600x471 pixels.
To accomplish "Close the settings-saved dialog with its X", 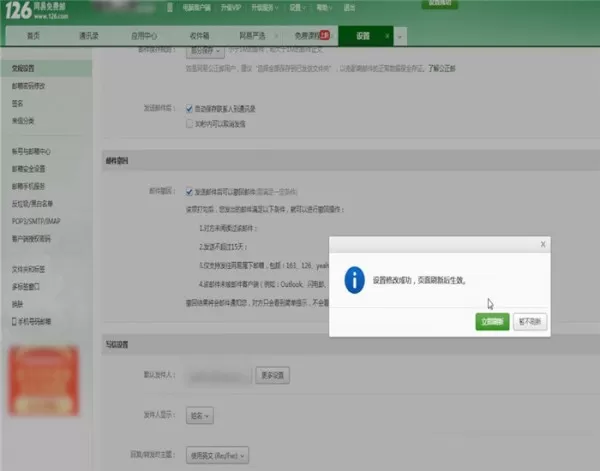I will (543, 244).
